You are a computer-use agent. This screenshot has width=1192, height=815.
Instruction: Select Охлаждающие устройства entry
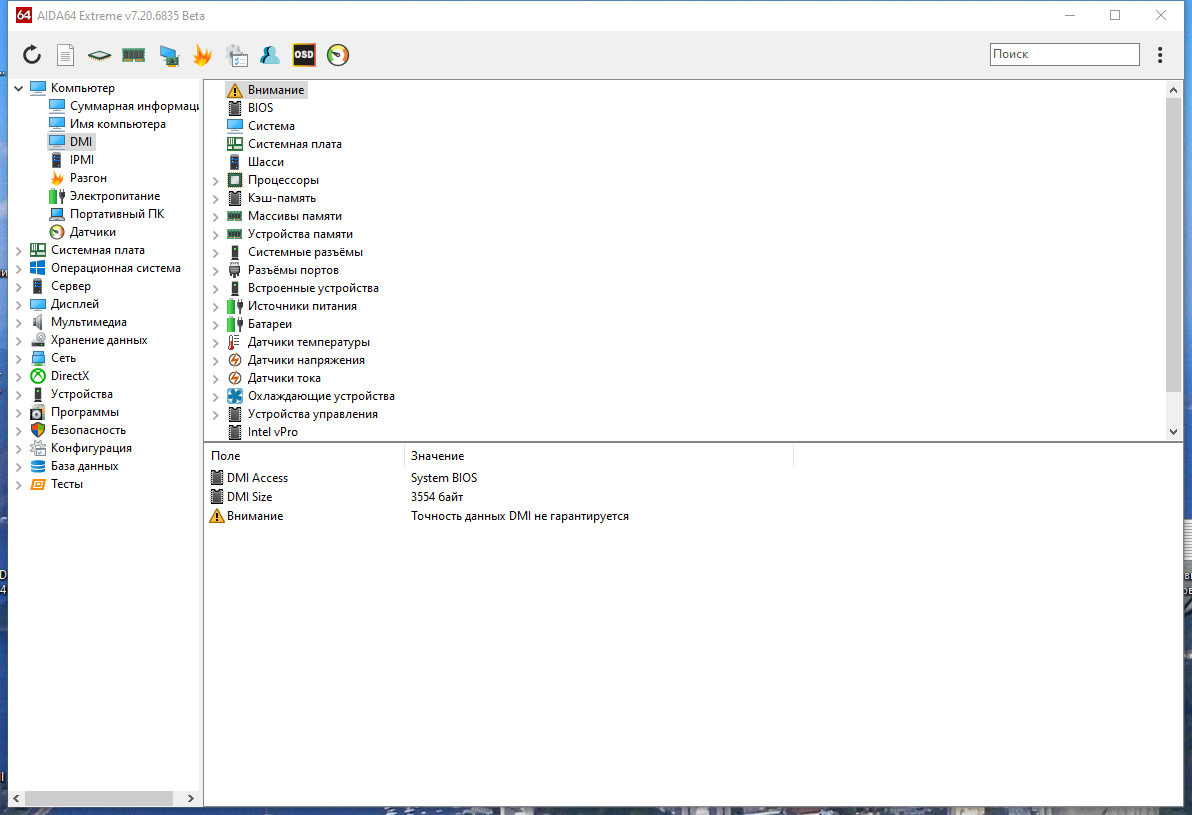[311, 396]
